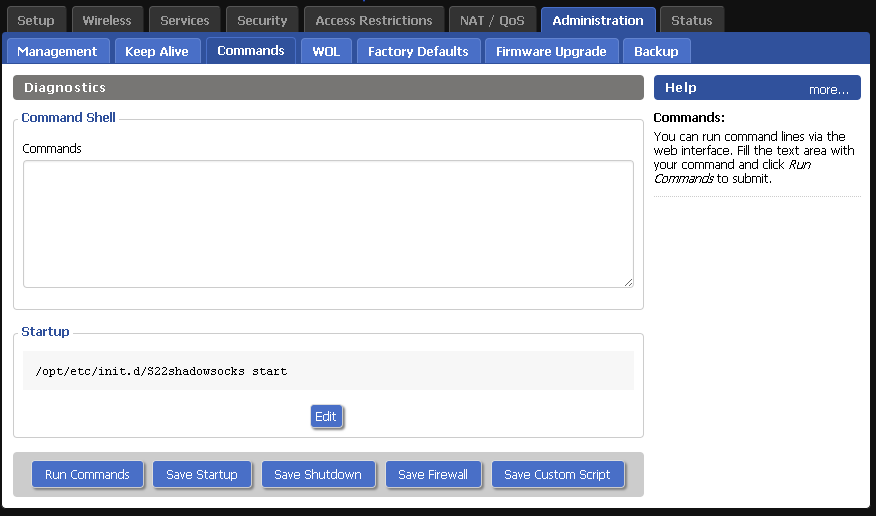Viewport: 876px width, 516px height.
Task: Click inside the Commands text area
Action: click(328, 224)
